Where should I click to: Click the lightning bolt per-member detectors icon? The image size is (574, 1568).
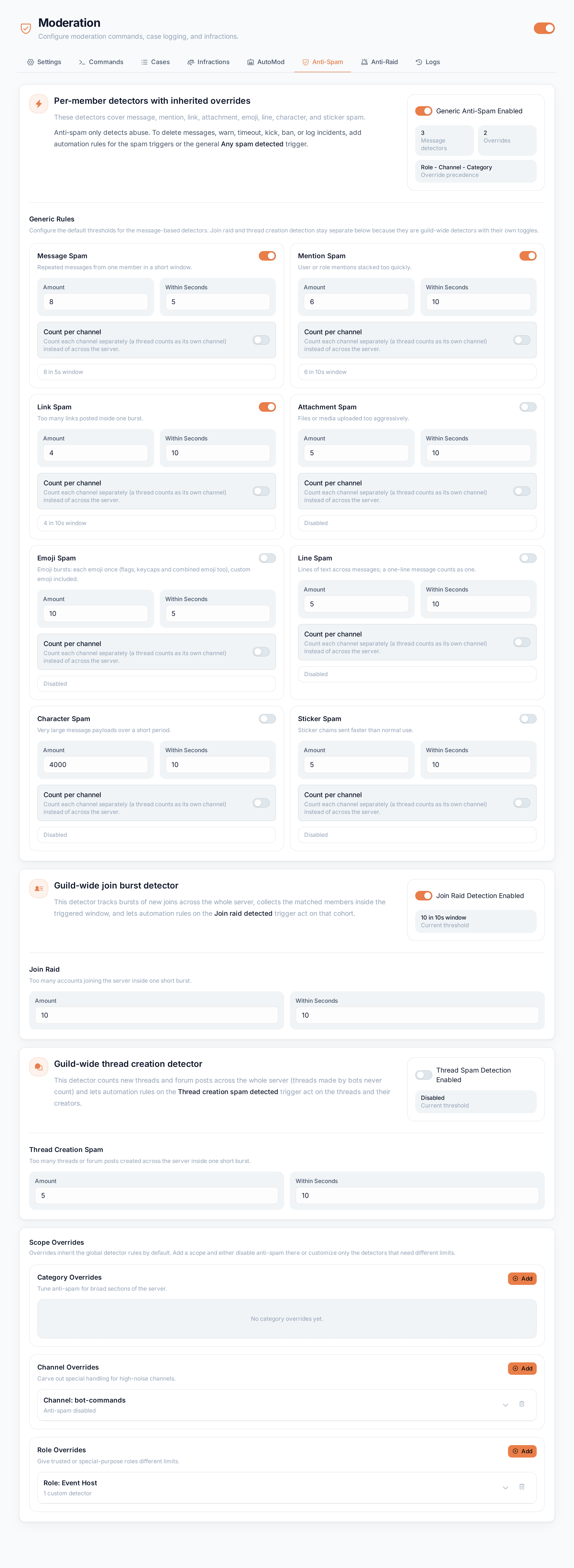click(x=39, y=104)
